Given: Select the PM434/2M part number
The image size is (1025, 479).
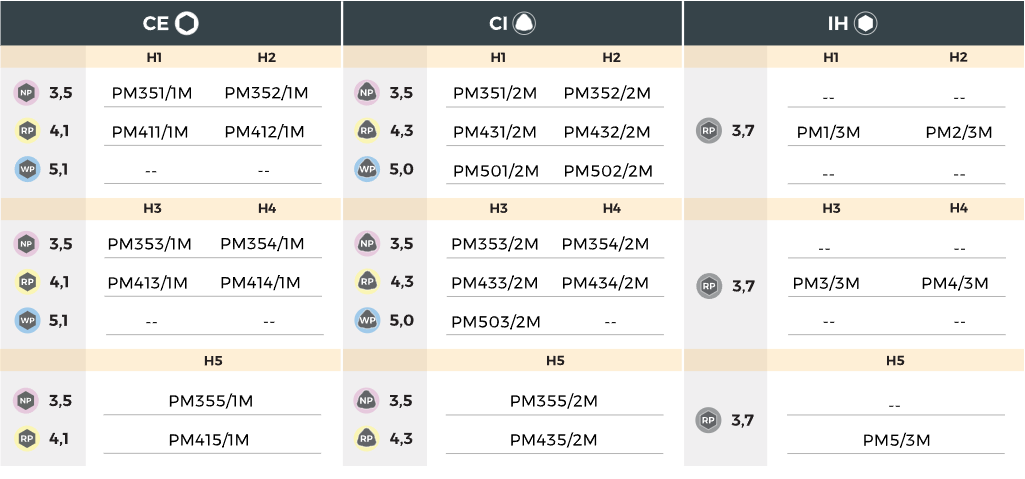Looking at the screenshot, I should coord(605,283).
